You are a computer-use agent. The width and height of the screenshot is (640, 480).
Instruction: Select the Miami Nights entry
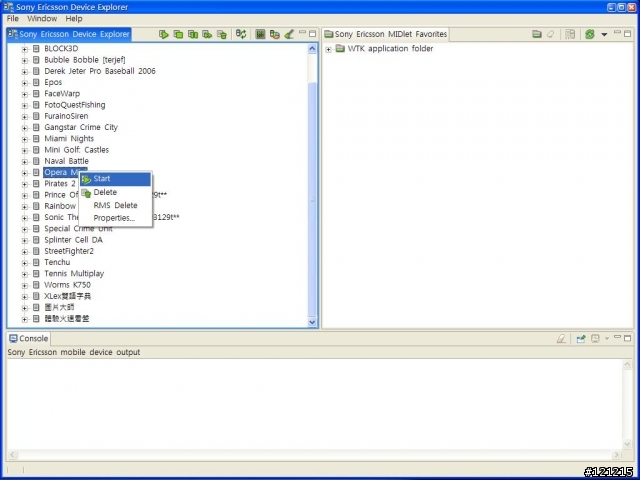(69, 138)
